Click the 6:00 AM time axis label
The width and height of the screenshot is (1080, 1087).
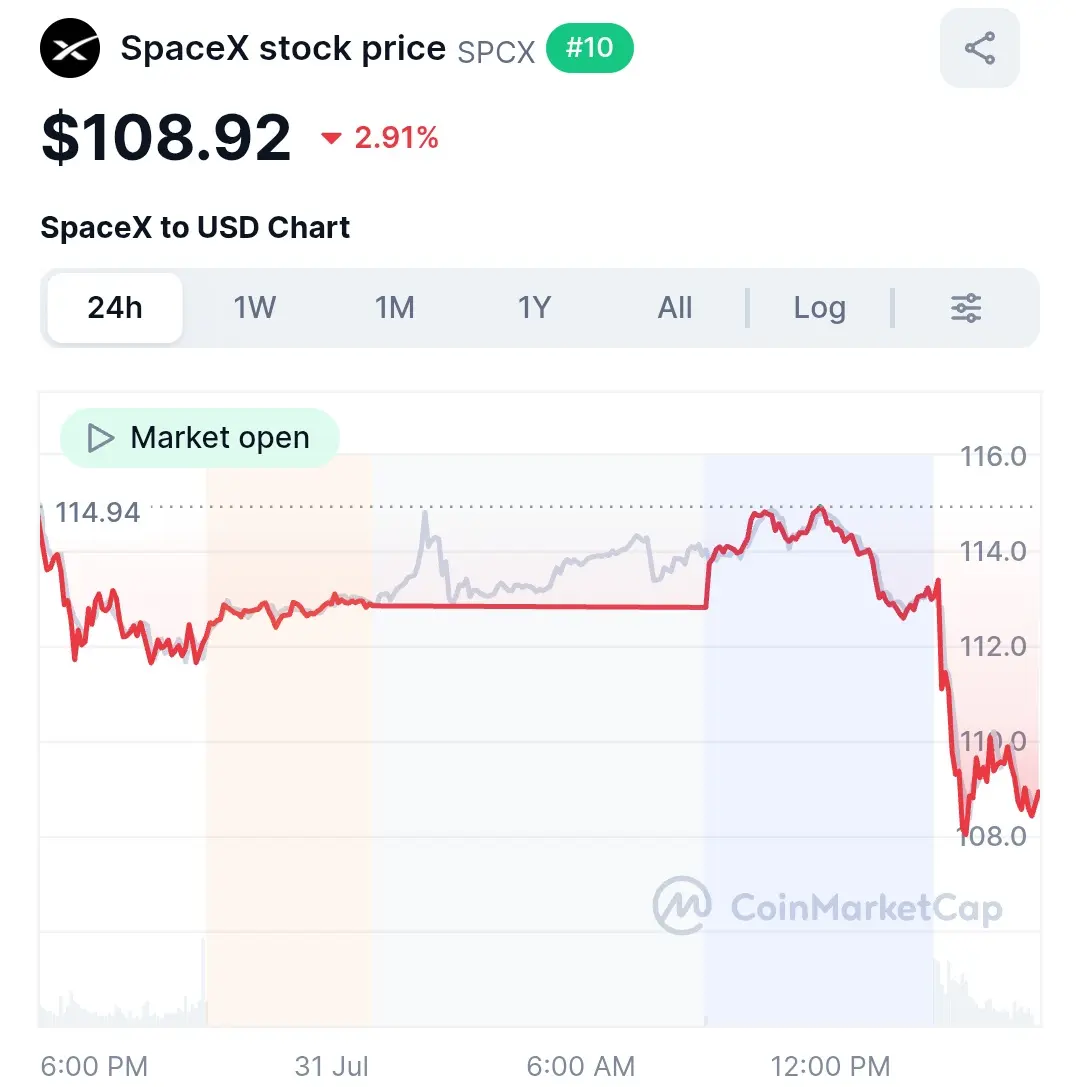[581, 1066]
